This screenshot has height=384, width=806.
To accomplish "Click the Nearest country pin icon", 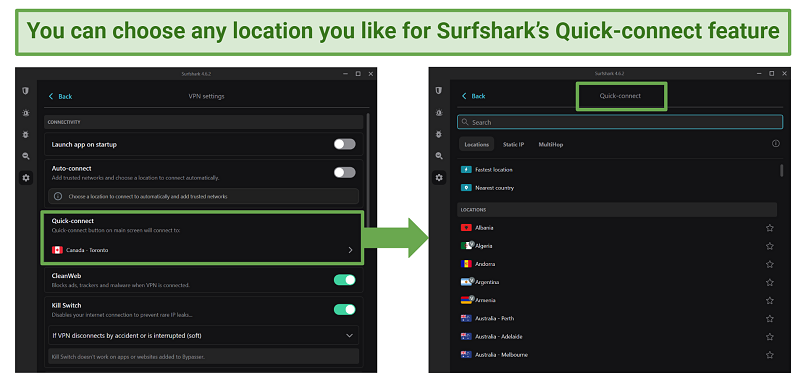I will click(x=466, y=188).
